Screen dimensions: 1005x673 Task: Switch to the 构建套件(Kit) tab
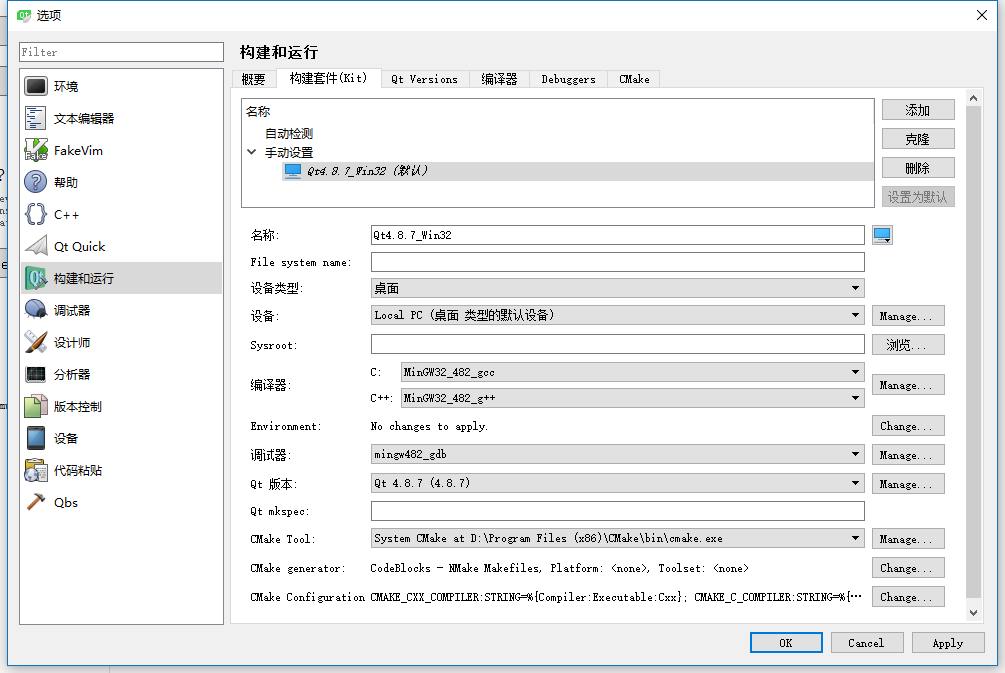pyautogui.click(x=329, y=78)
